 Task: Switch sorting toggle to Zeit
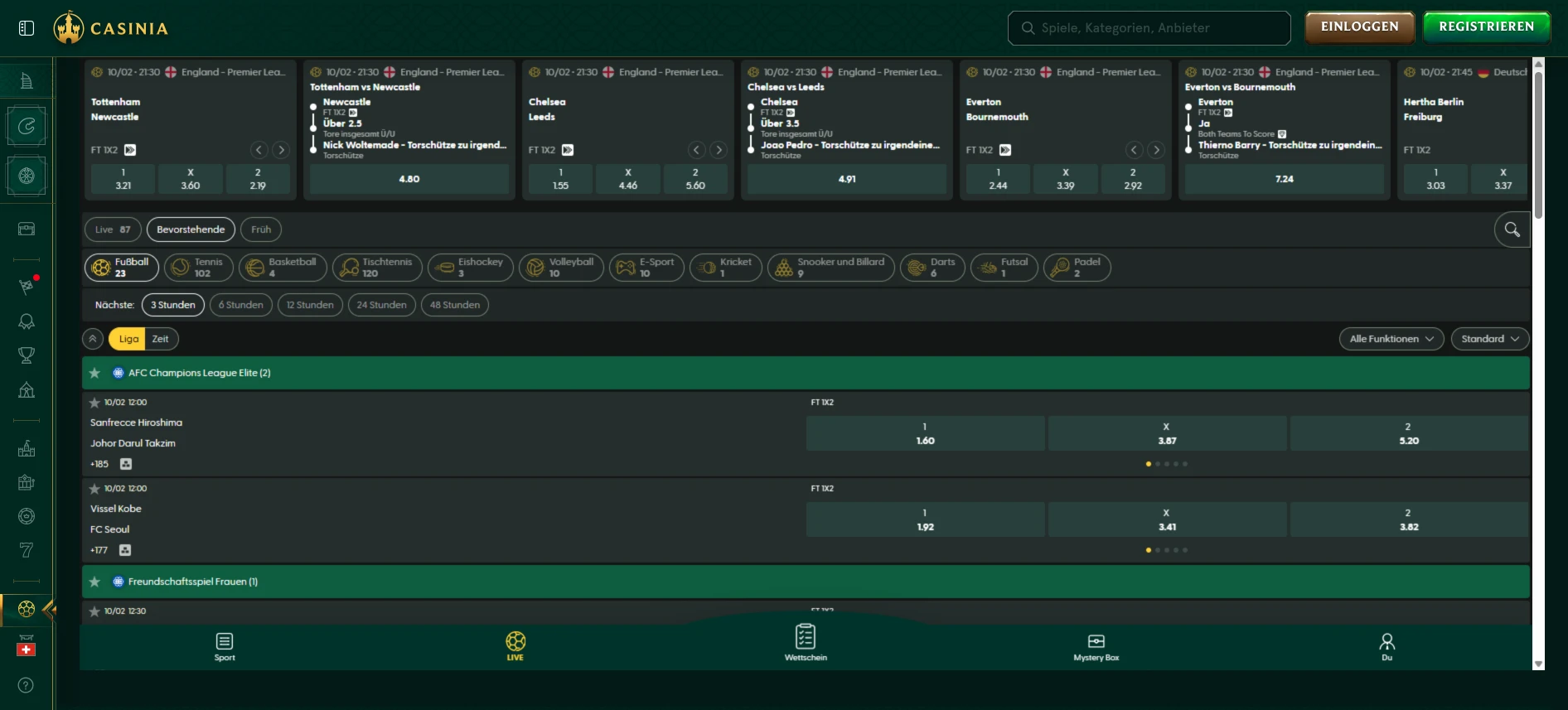[x=160, y=339]
